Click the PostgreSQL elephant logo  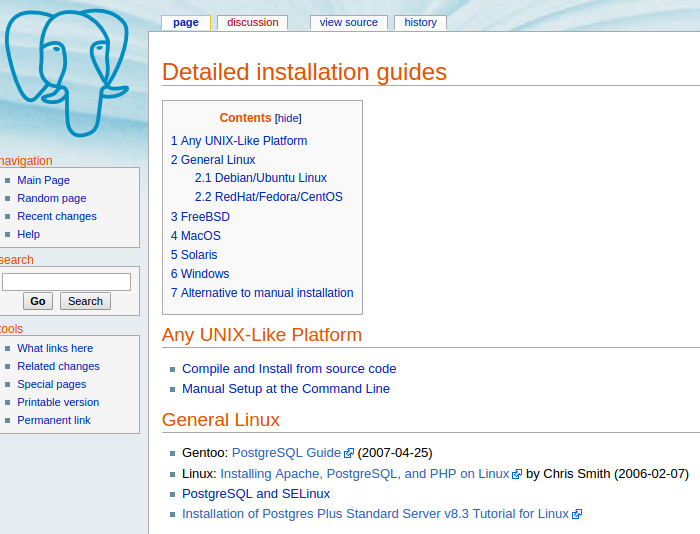pyautogui.click(x=67, y=72)
